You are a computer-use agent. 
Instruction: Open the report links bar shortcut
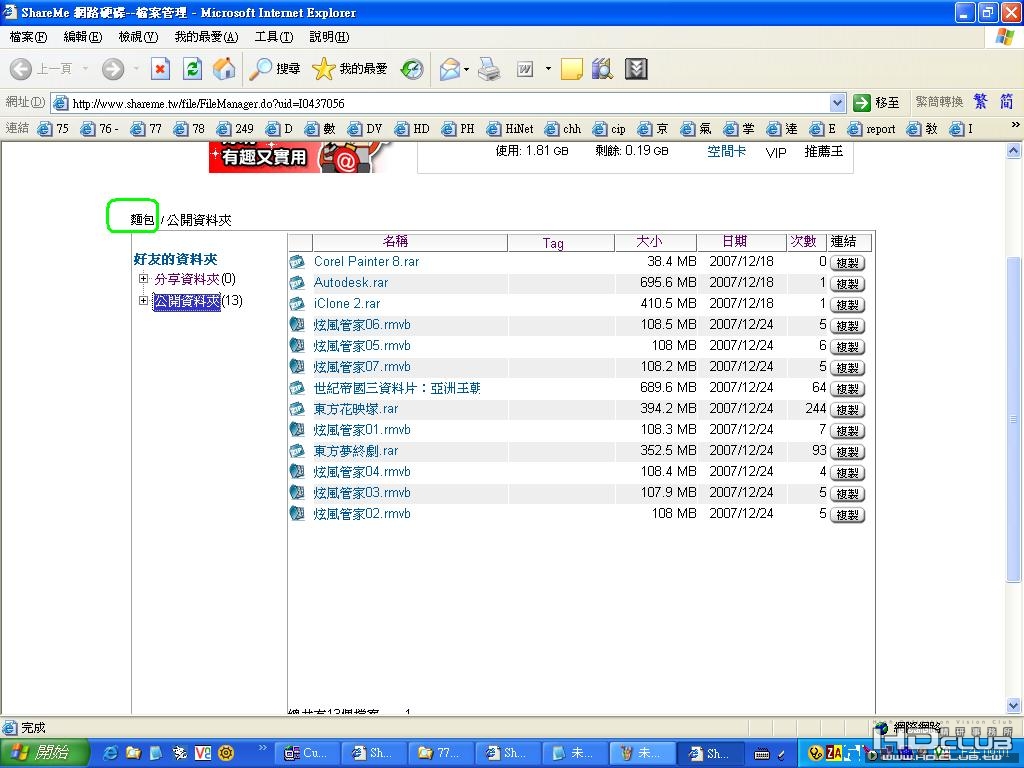pyautogui.click(x=871, y=129)
